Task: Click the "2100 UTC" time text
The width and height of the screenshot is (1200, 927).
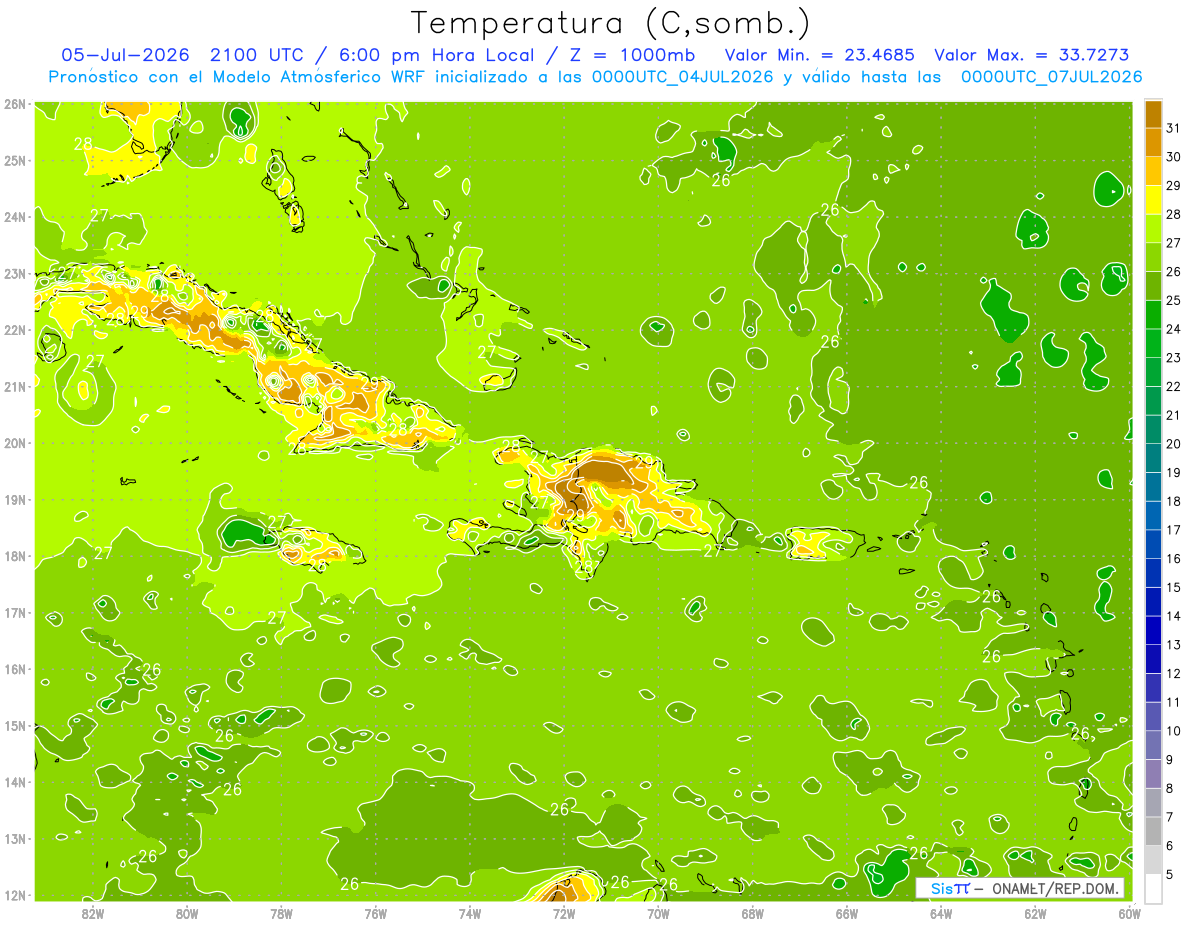Action: pyautogui.click(x=258, y=55)
